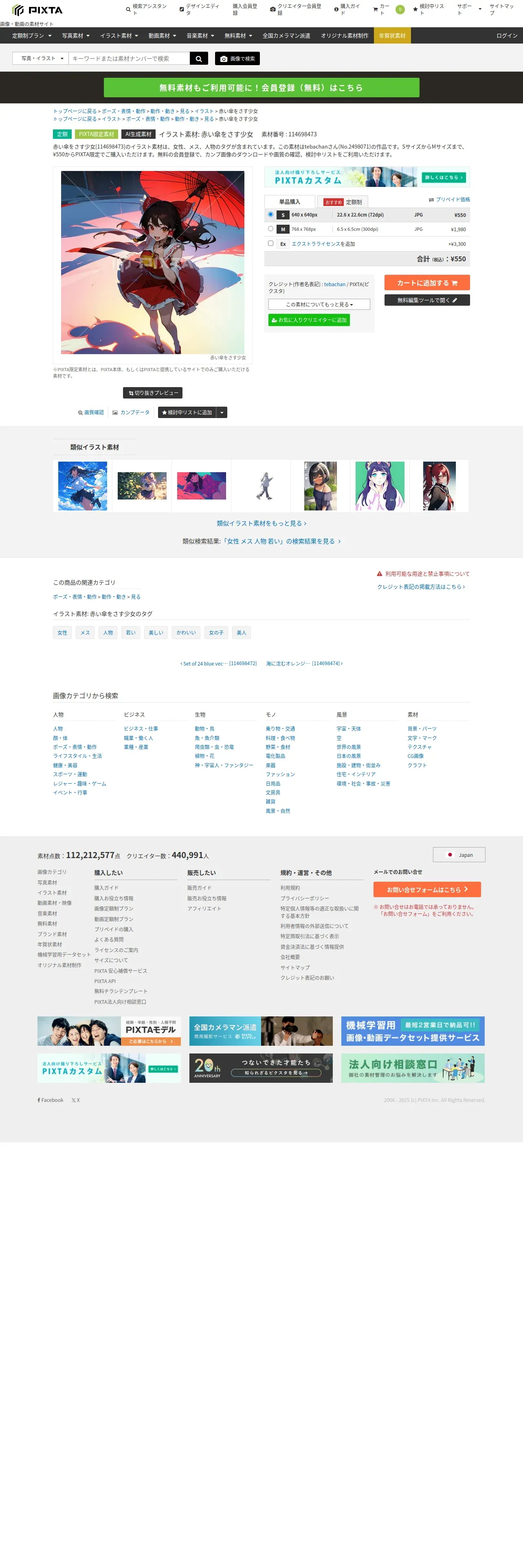Select the かわいい tag
523x1568 pixels.
[186, 633]
